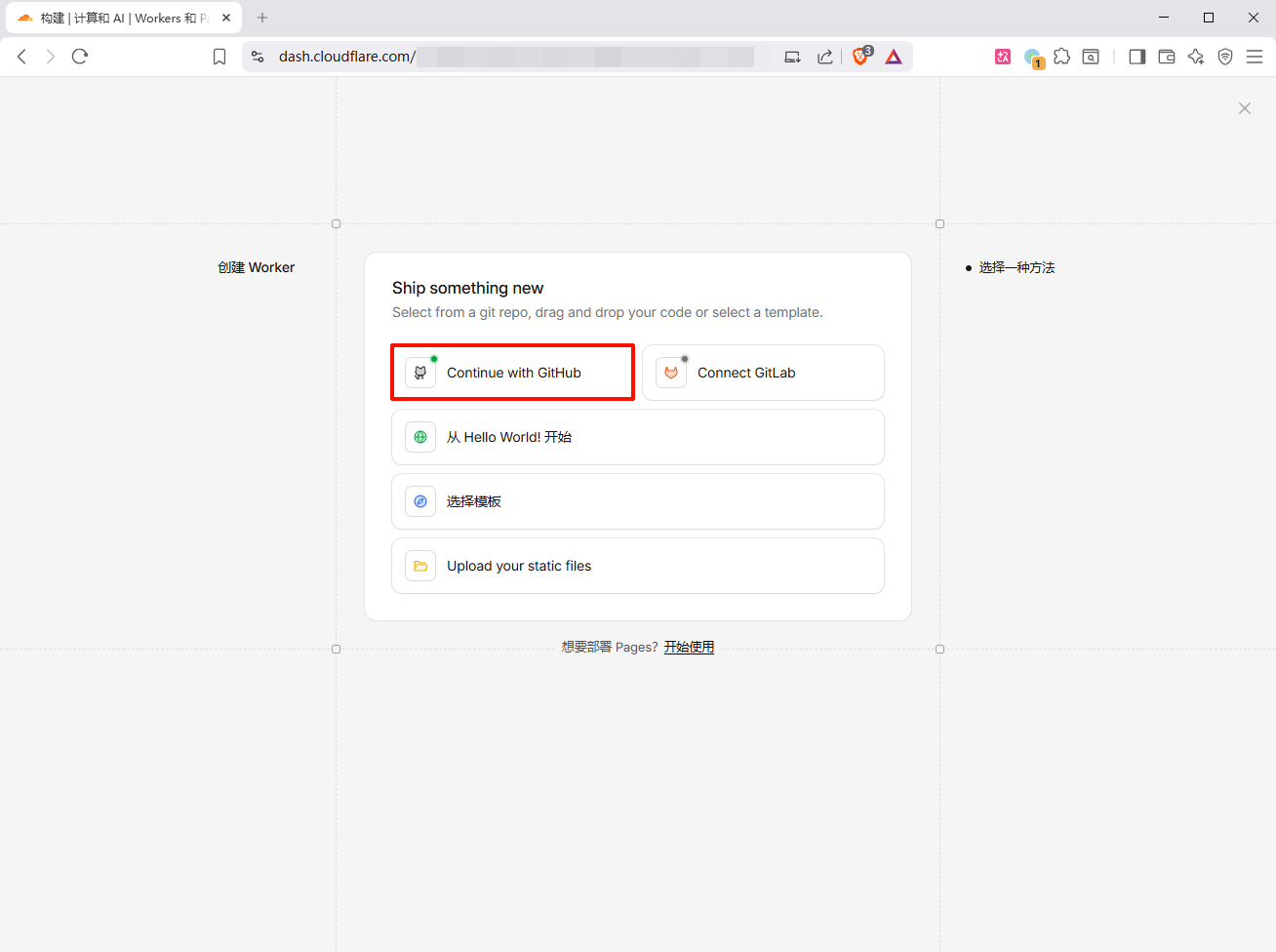1276x952 pixels.
Task: Click the compass icon for 选择模板
Action: (420, 501)
